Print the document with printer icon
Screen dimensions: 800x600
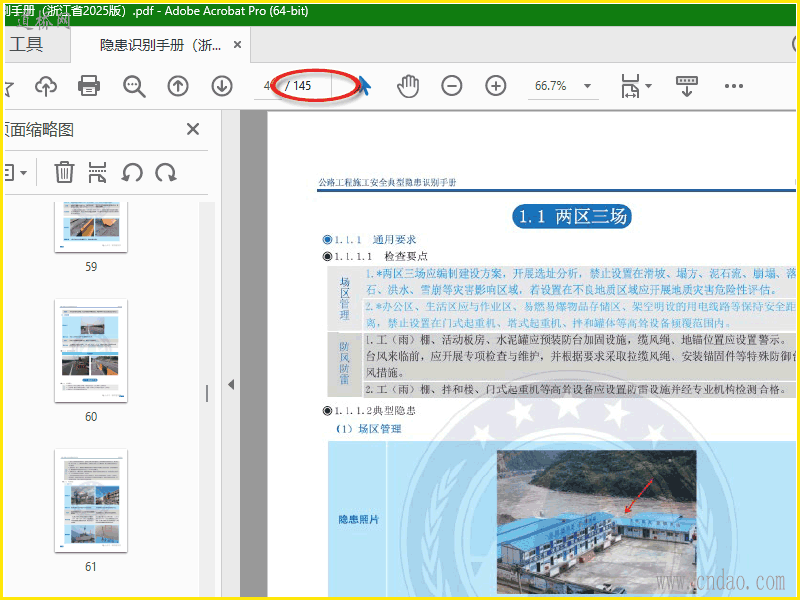[89, 86]
